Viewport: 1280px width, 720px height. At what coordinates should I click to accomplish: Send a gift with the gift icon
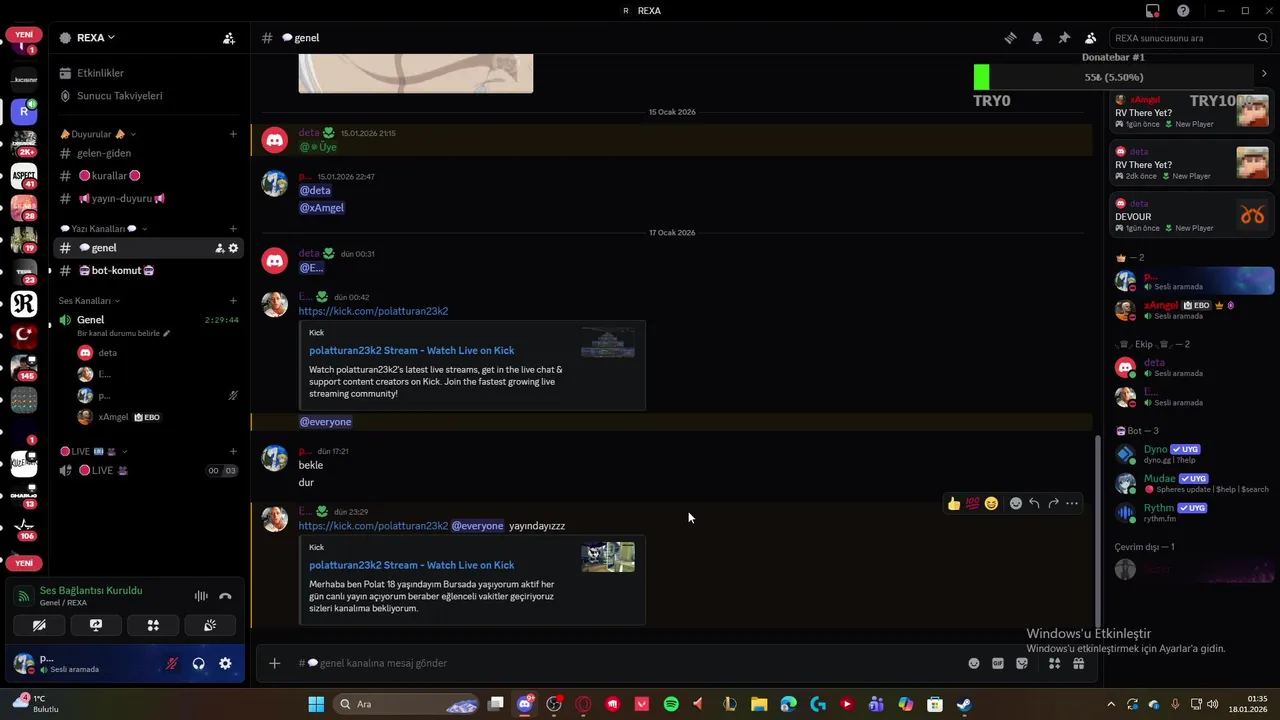pyautogui.click(x=1079, y=663)
